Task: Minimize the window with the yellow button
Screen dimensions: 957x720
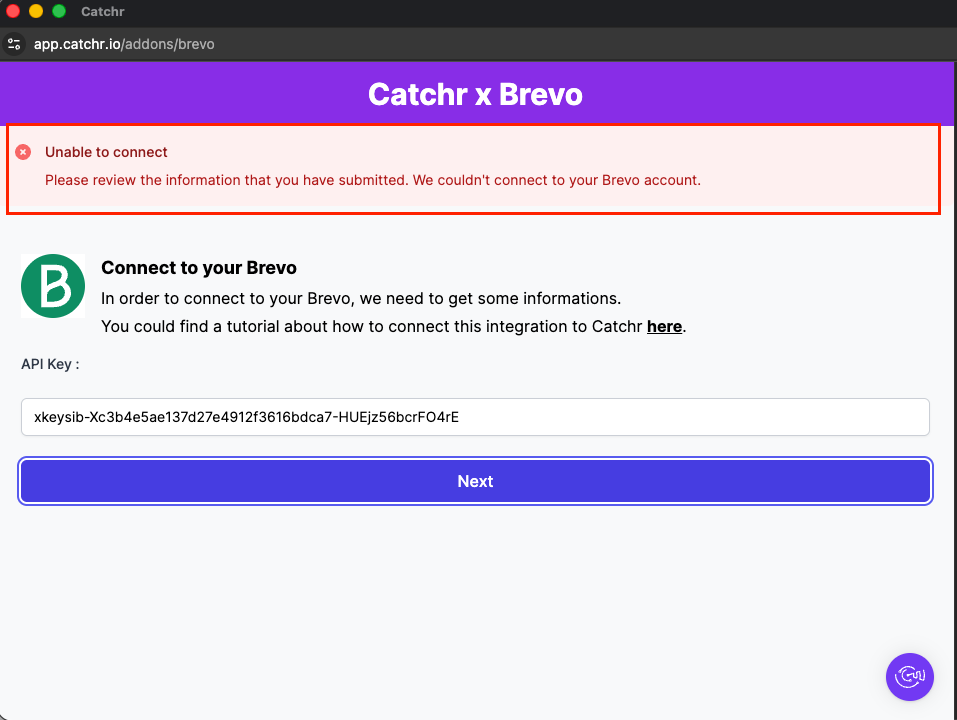Action: 36,11
